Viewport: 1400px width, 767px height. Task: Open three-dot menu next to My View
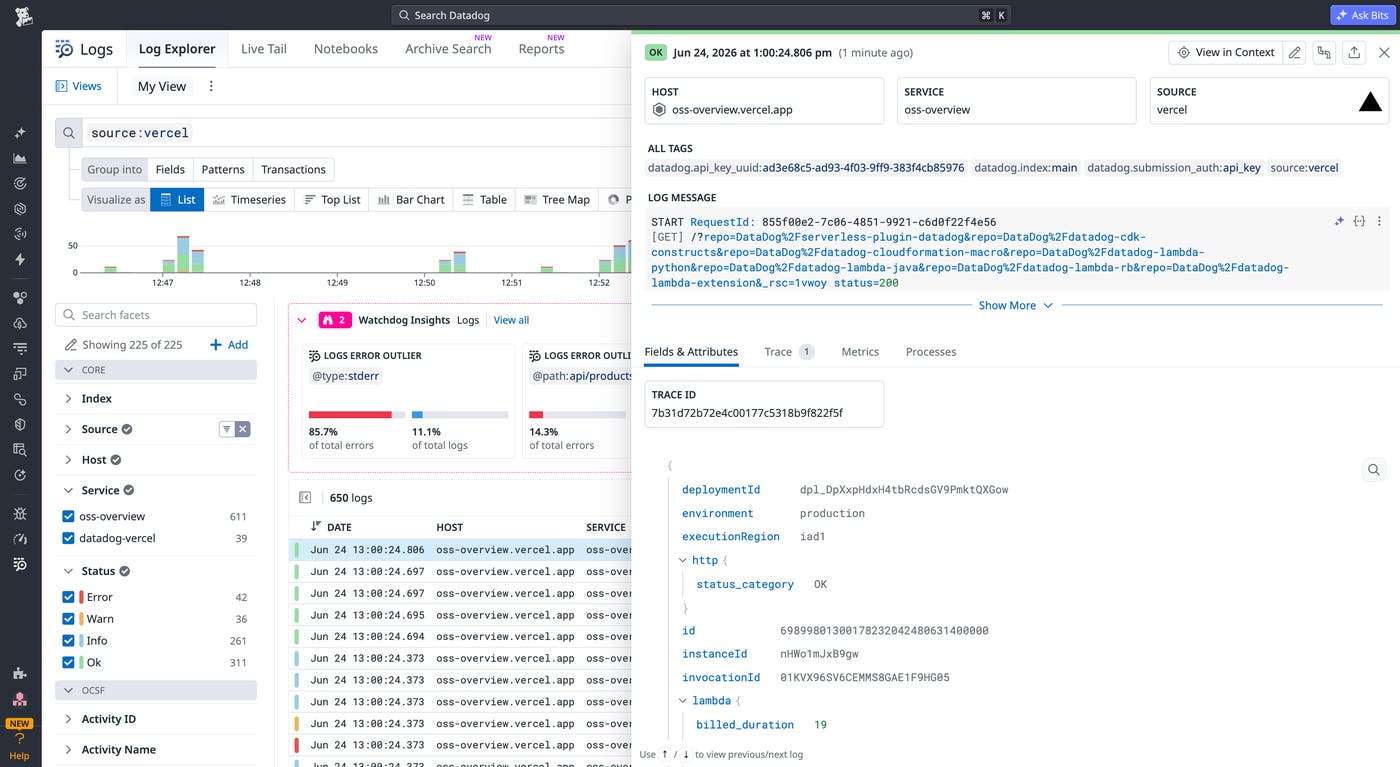(x=211, y=86)
